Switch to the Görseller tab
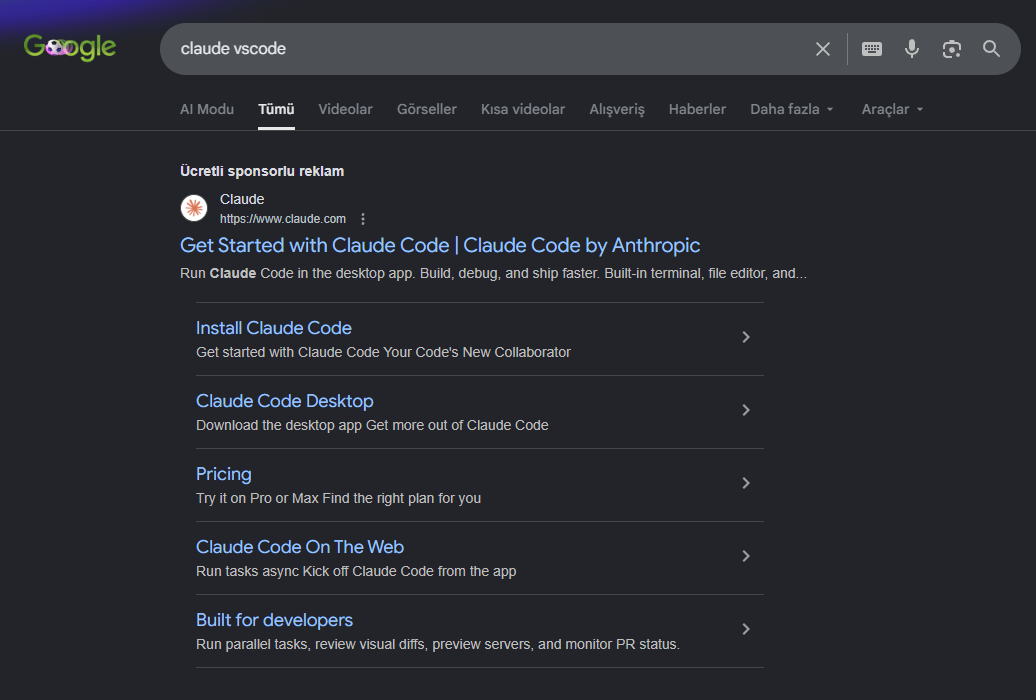Screen dimensions: 1036x700 point(427,109)
